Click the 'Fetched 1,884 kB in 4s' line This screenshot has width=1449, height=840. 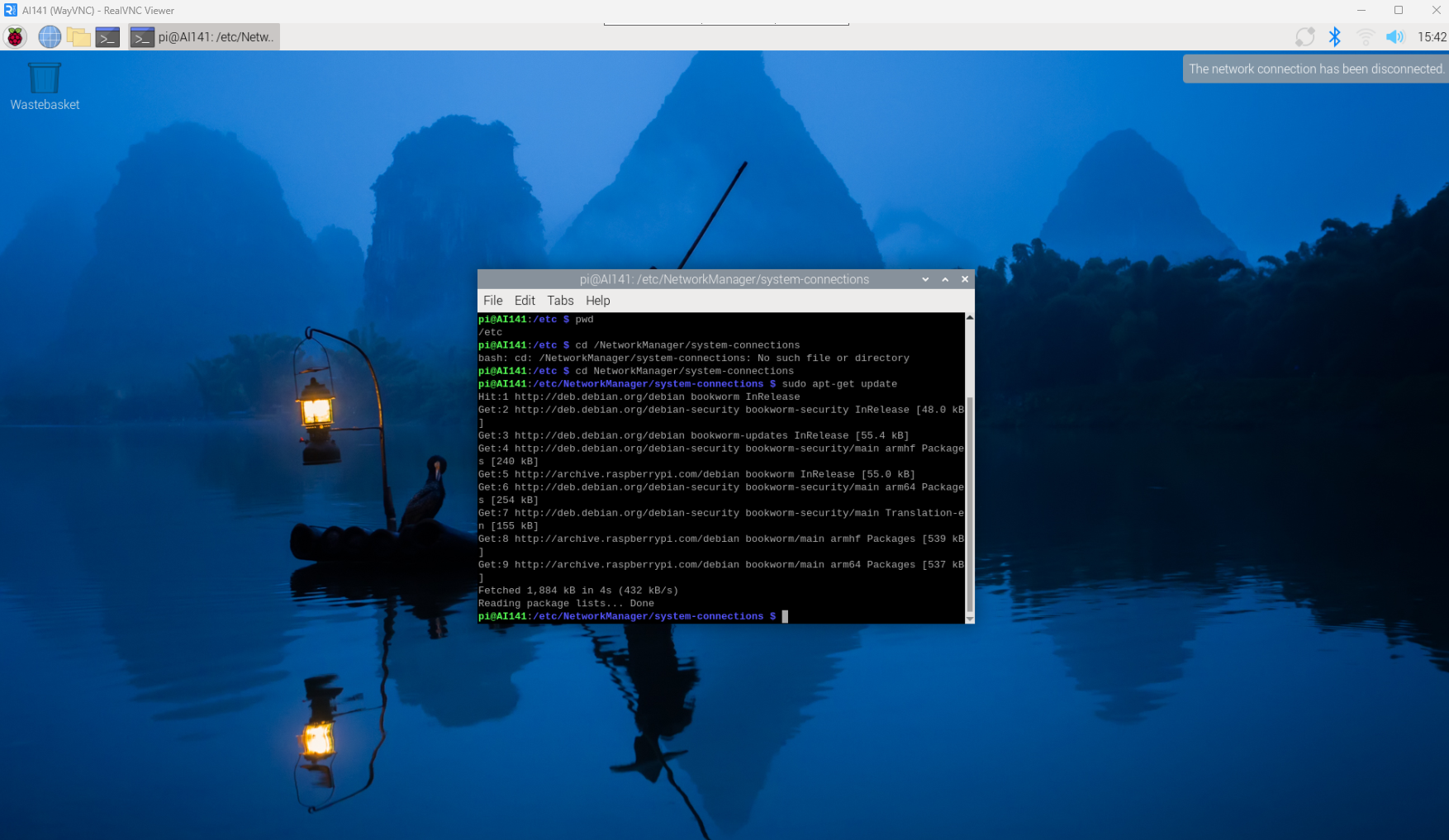click(x=577, y=591)
